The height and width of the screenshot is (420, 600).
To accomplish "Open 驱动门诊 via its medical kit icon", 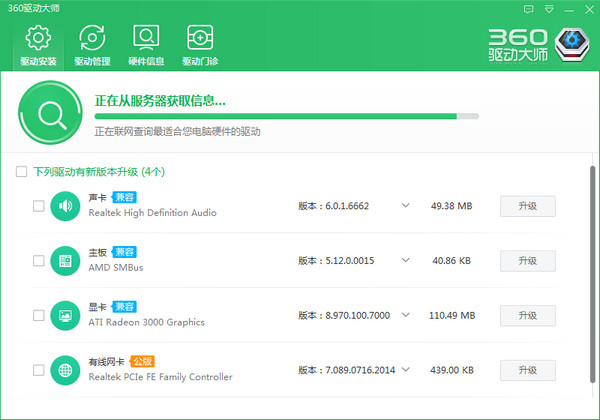I will point(200,39).
